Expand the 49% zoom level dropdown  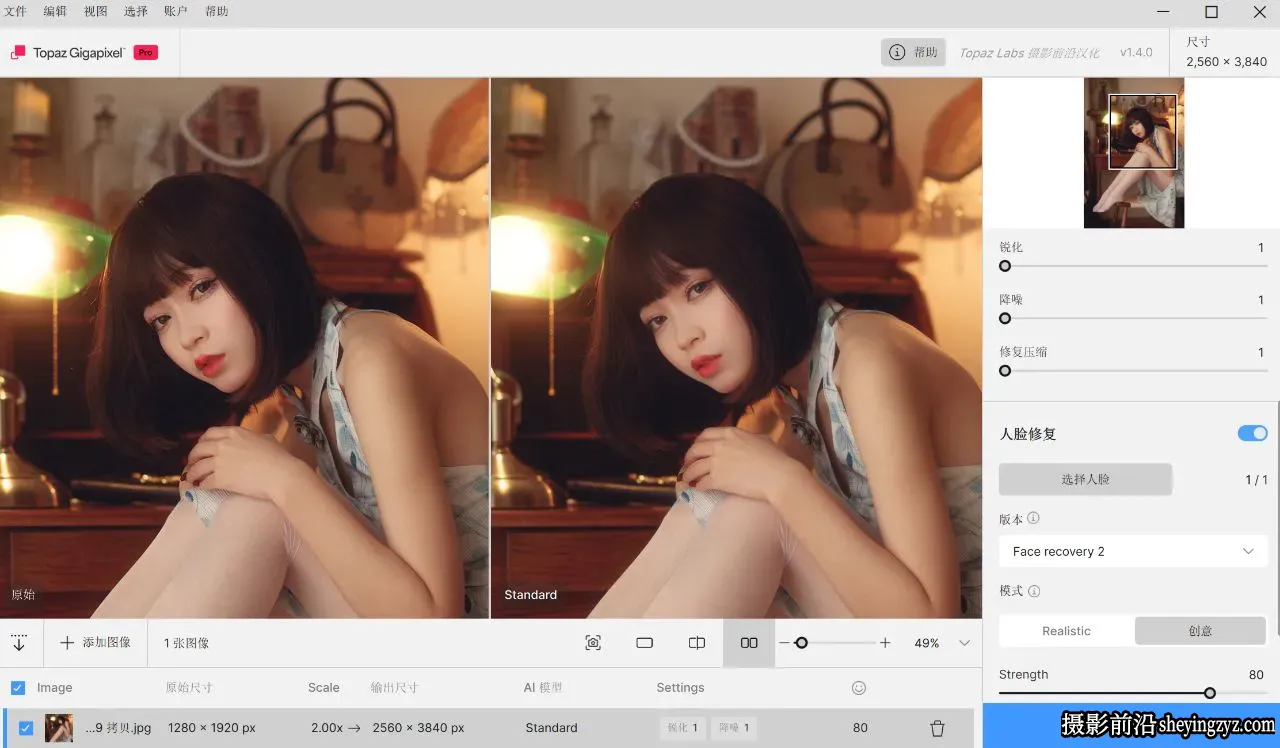pos(964,643)
